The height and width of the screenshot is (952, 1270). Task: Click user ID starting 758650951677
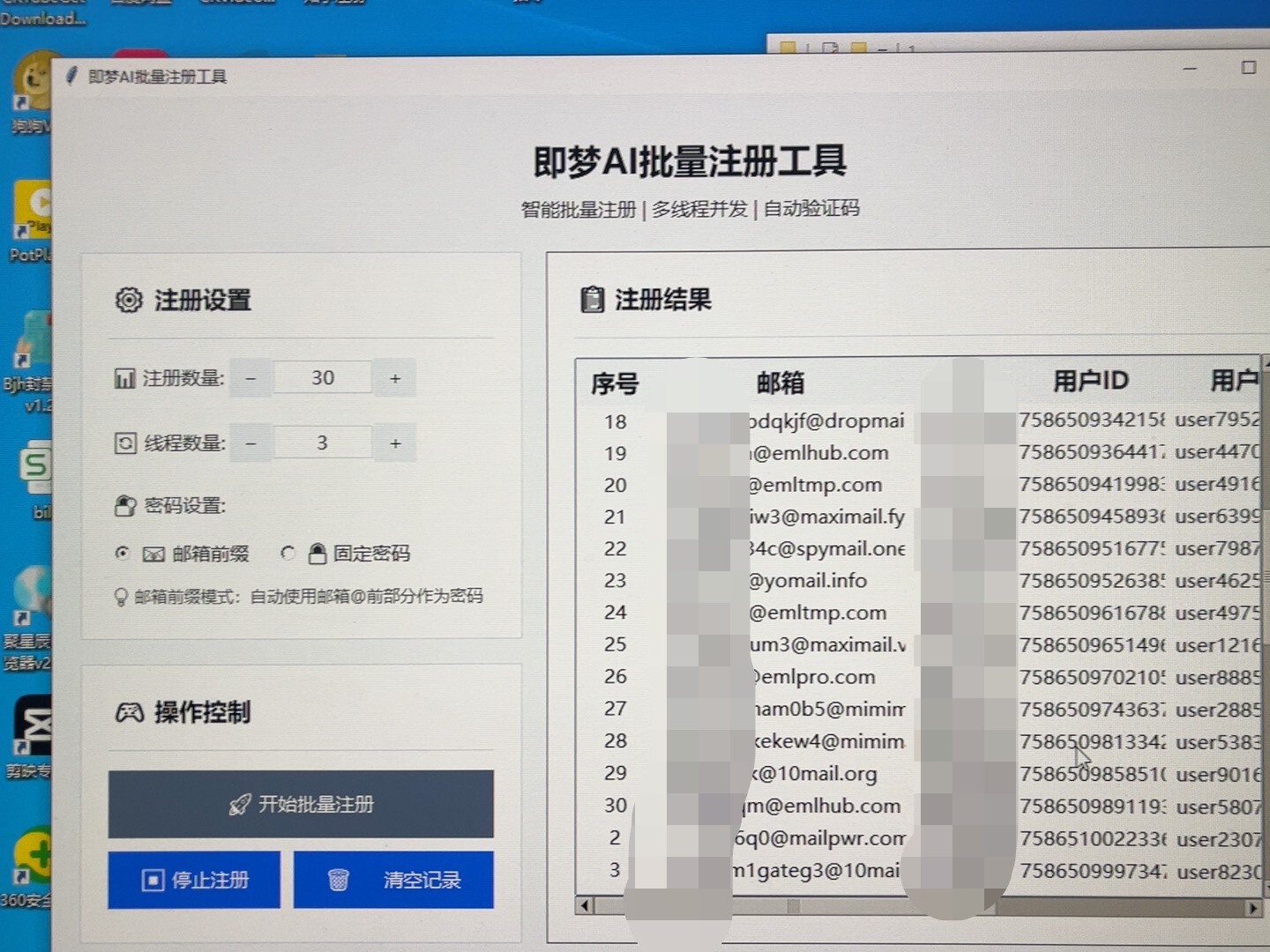click(1092, 548)
